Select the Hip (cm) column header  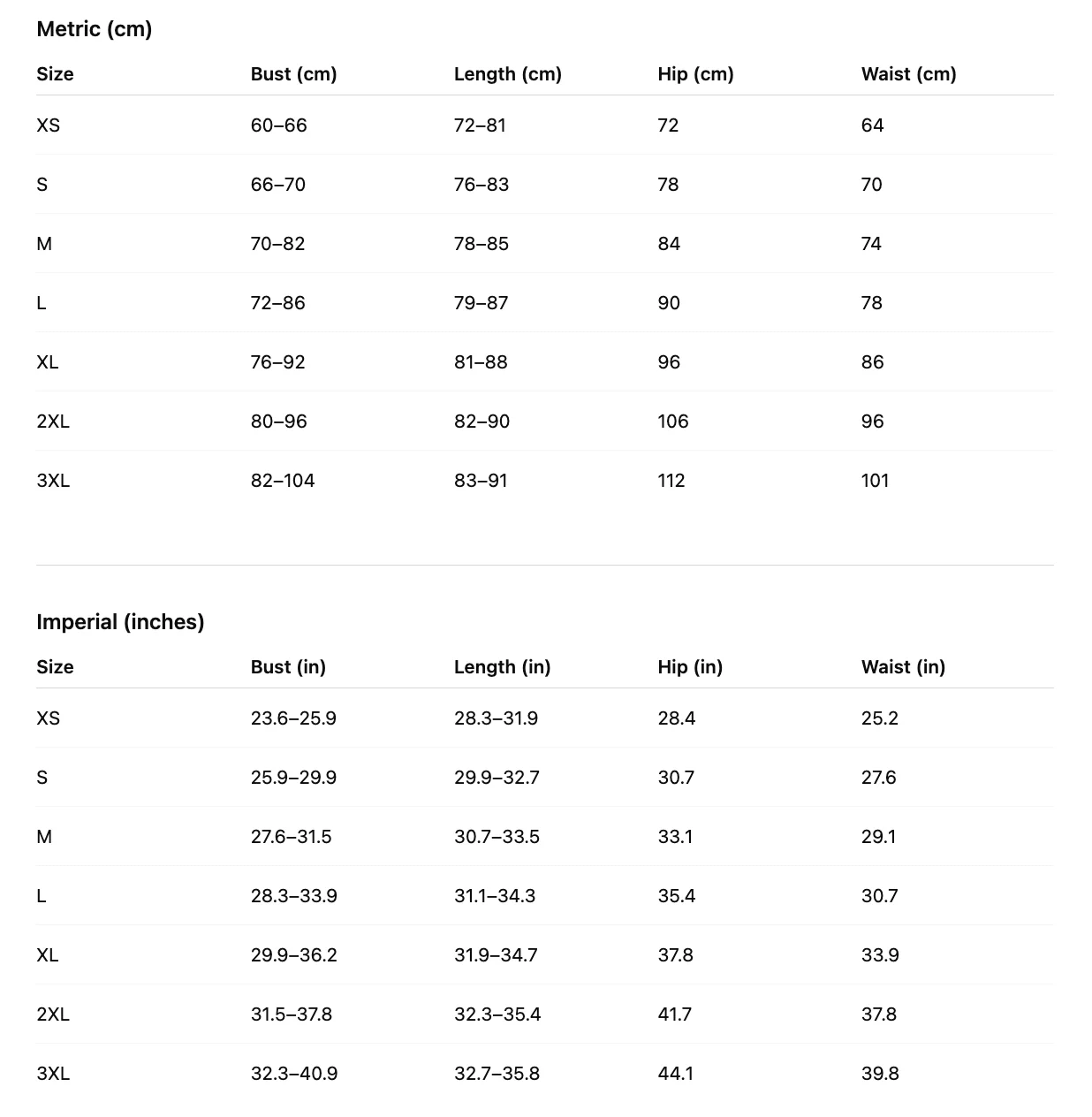tap(695, 74)
